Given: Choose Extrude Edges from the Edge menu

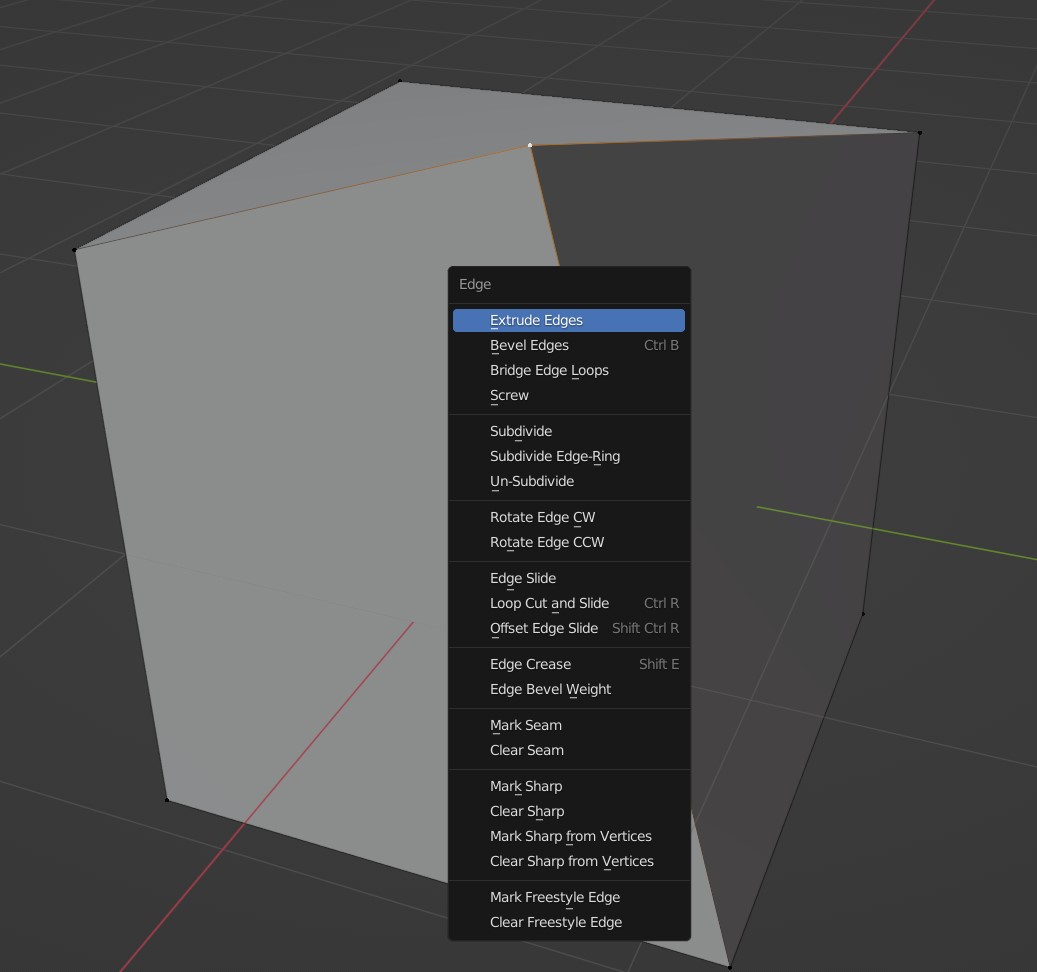Looking at the screenshot, I should pyautogui.click(x=569, y=320).
